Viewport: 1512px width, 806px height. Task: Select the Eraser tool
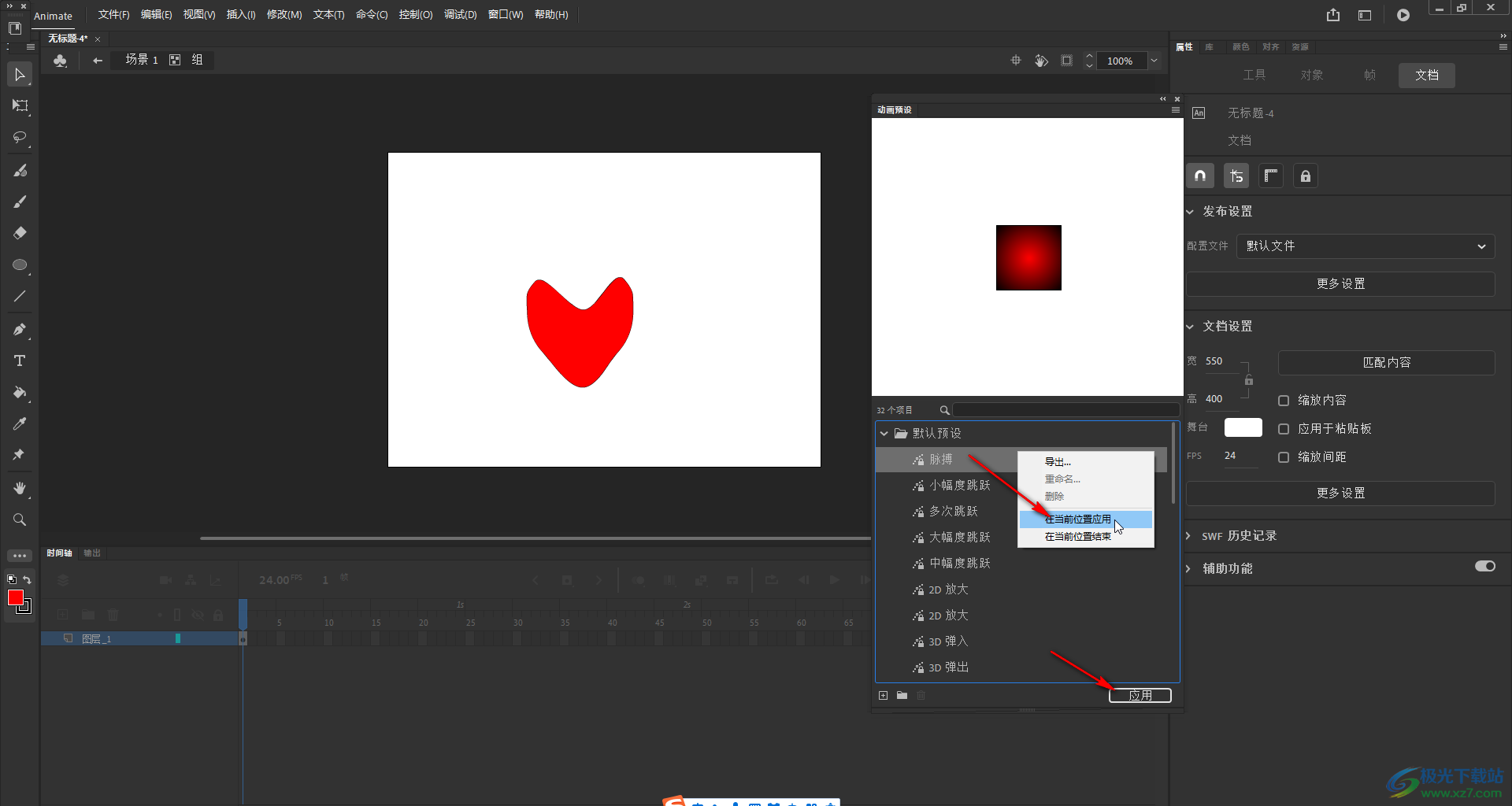[x=20, y=233]
